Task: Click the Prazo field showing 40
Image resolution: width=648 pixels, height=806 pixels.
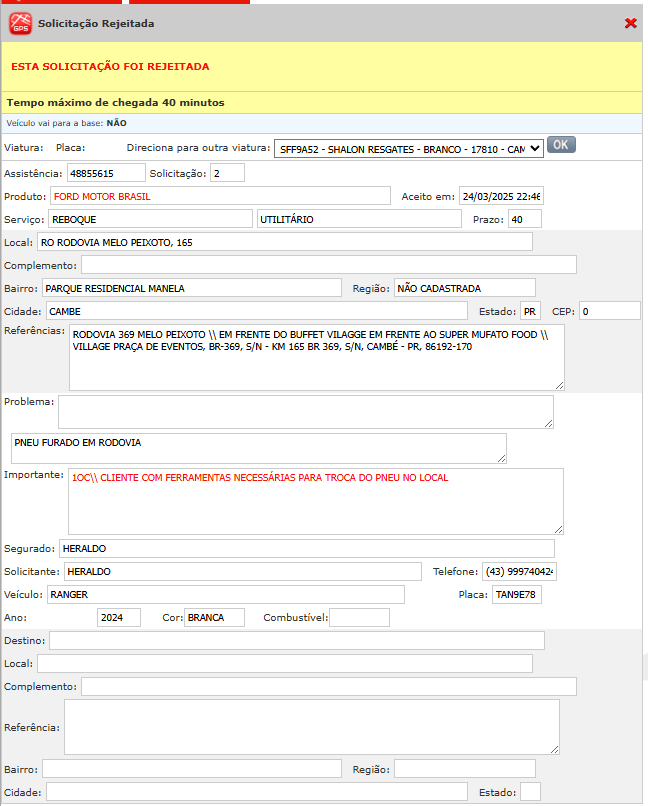Action: click(x=524, y=219)
